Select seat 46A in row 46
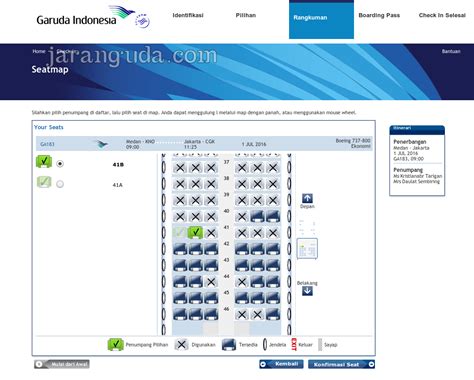 click(x=180, y=314)
